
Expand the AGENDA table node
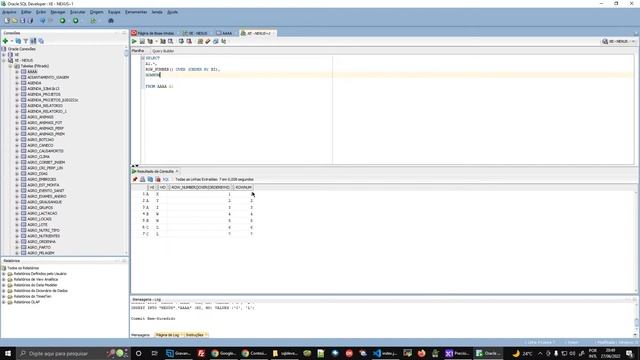coord(17,83)
